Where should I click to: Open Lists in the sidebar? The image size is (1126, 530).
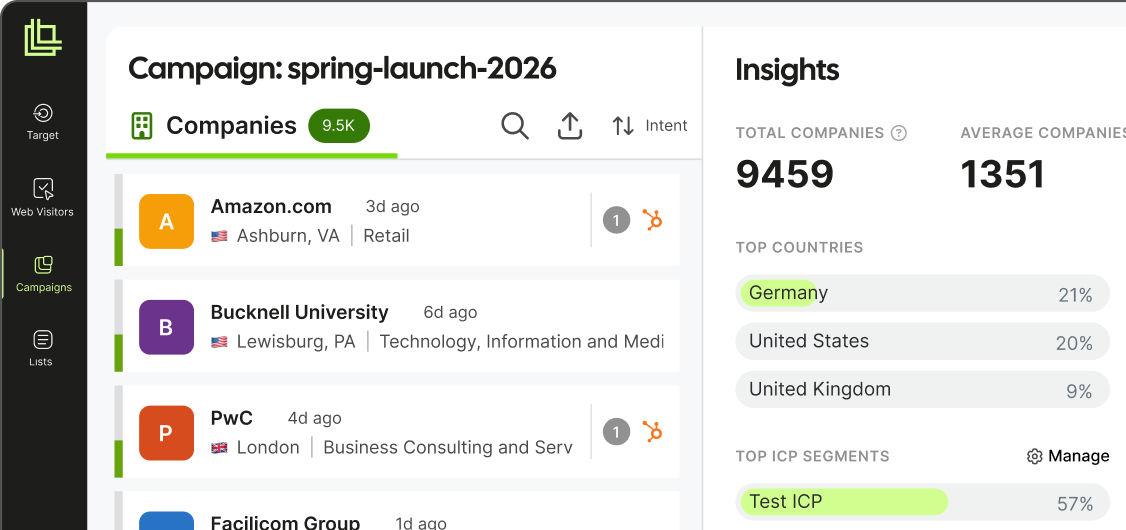click(41, 348)
